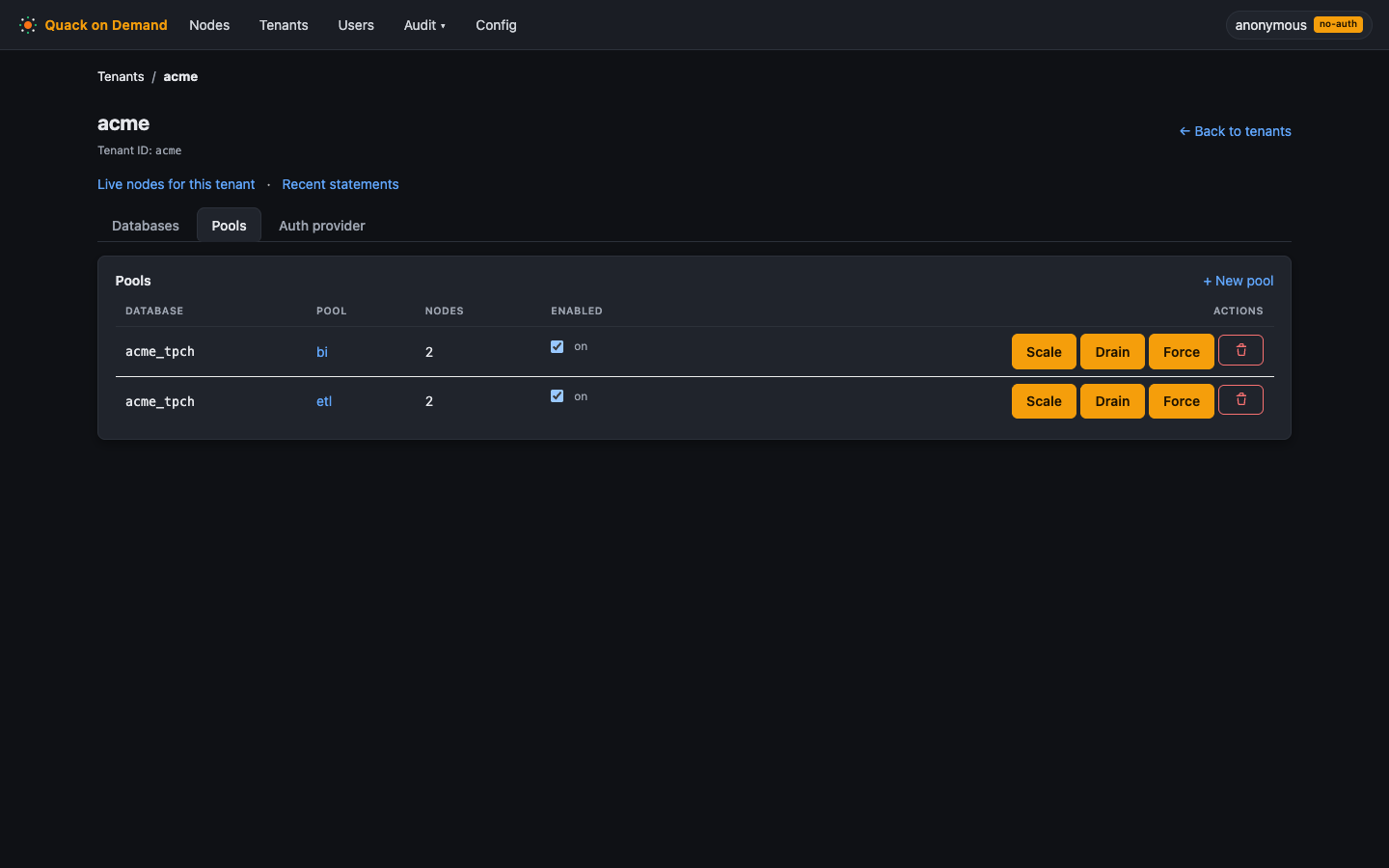Open the Users page
The height and width of the screenshot is (868, 1389).
coord(356,25)
